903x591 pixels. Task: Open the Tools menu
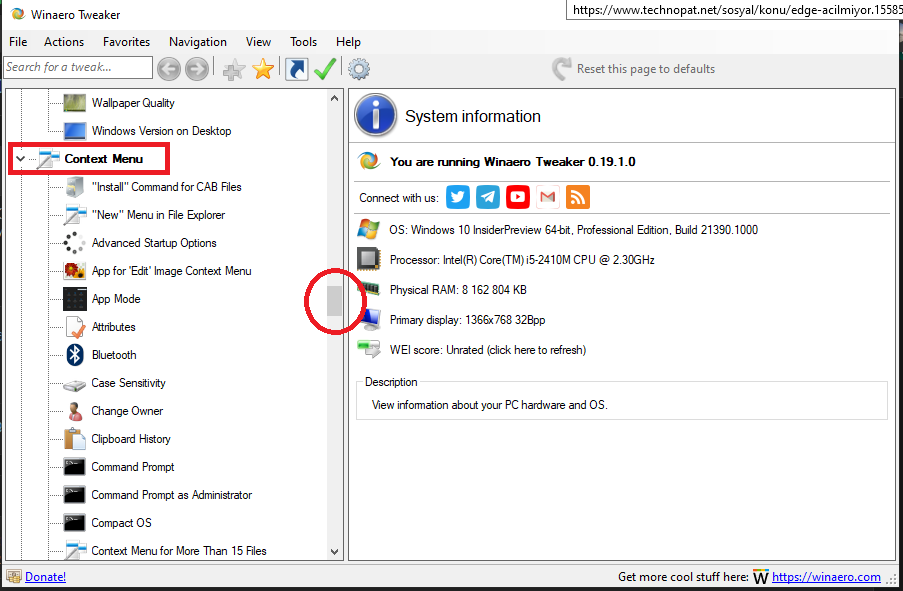pos(303,42)
